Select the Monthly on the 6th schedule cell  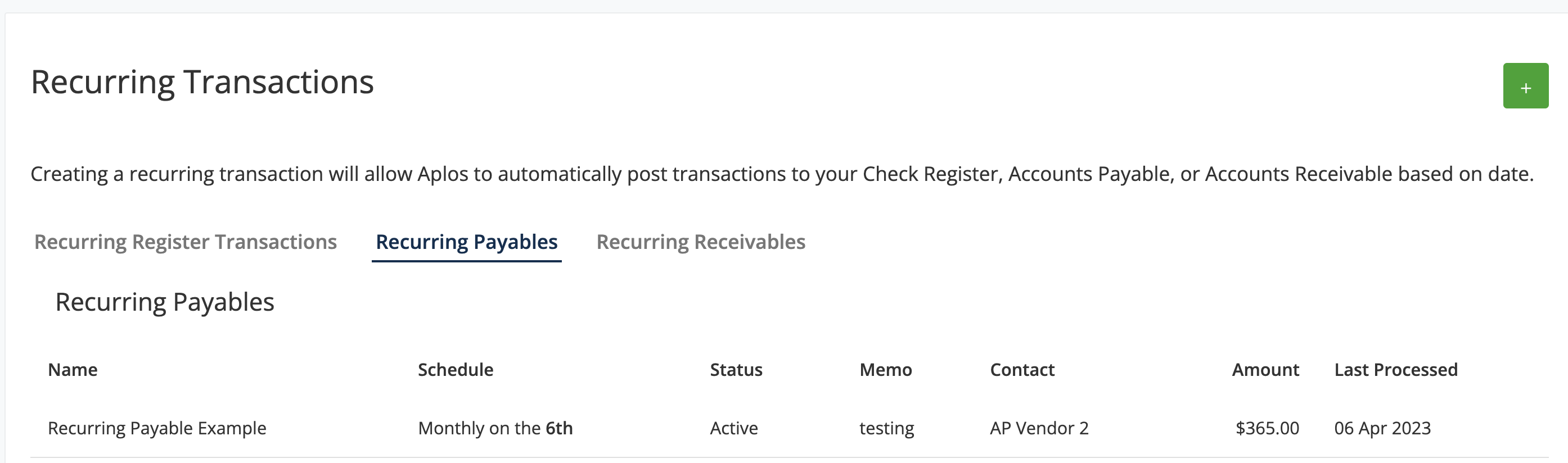coord(495,428)
